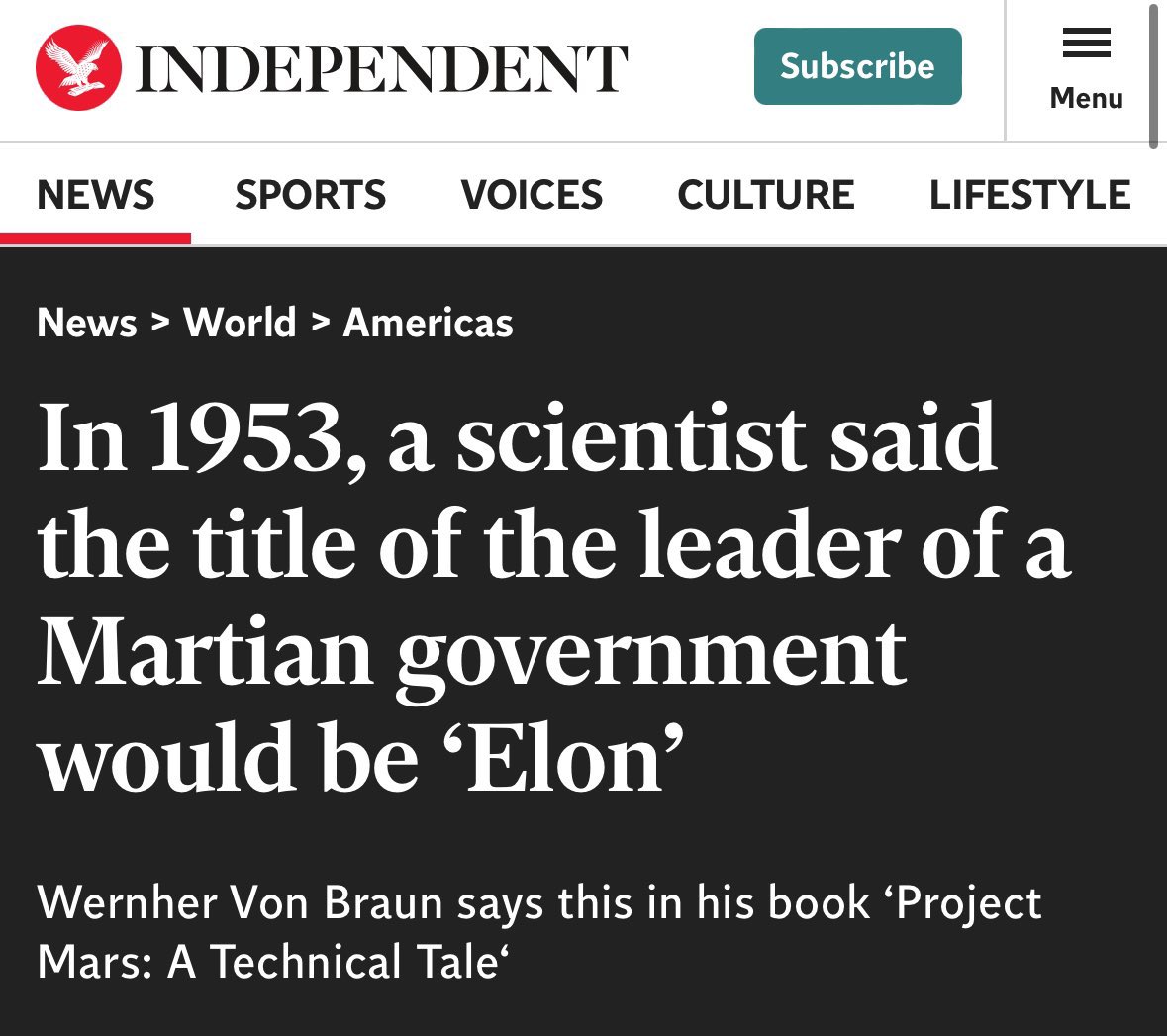Click the Wernher Von Braun subheadline text

[538, 932]
